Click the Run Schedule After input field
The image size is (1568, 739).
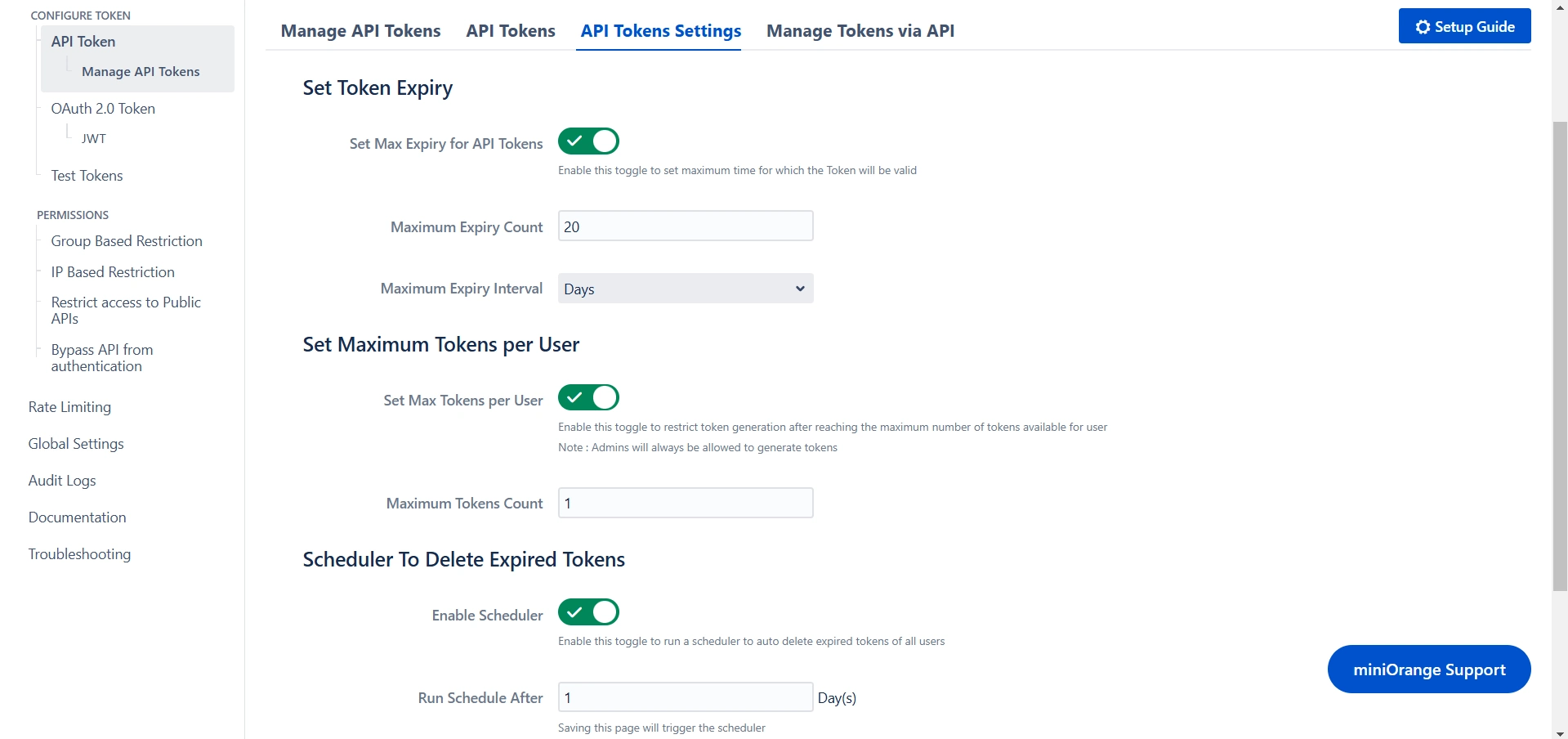(x=685, y=697)
